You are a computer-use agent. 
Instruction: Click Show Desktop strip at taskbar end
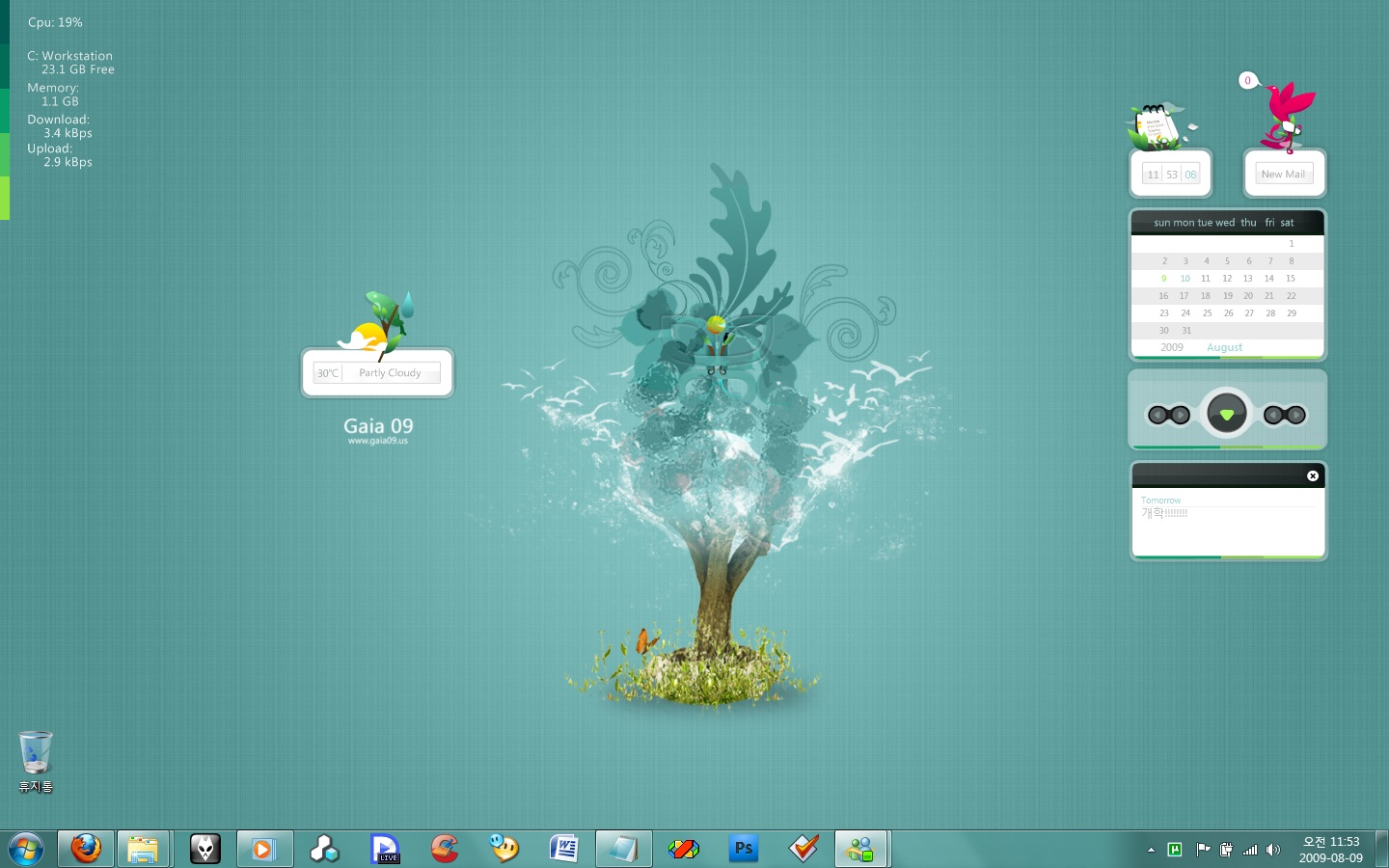click(1381, 850)
